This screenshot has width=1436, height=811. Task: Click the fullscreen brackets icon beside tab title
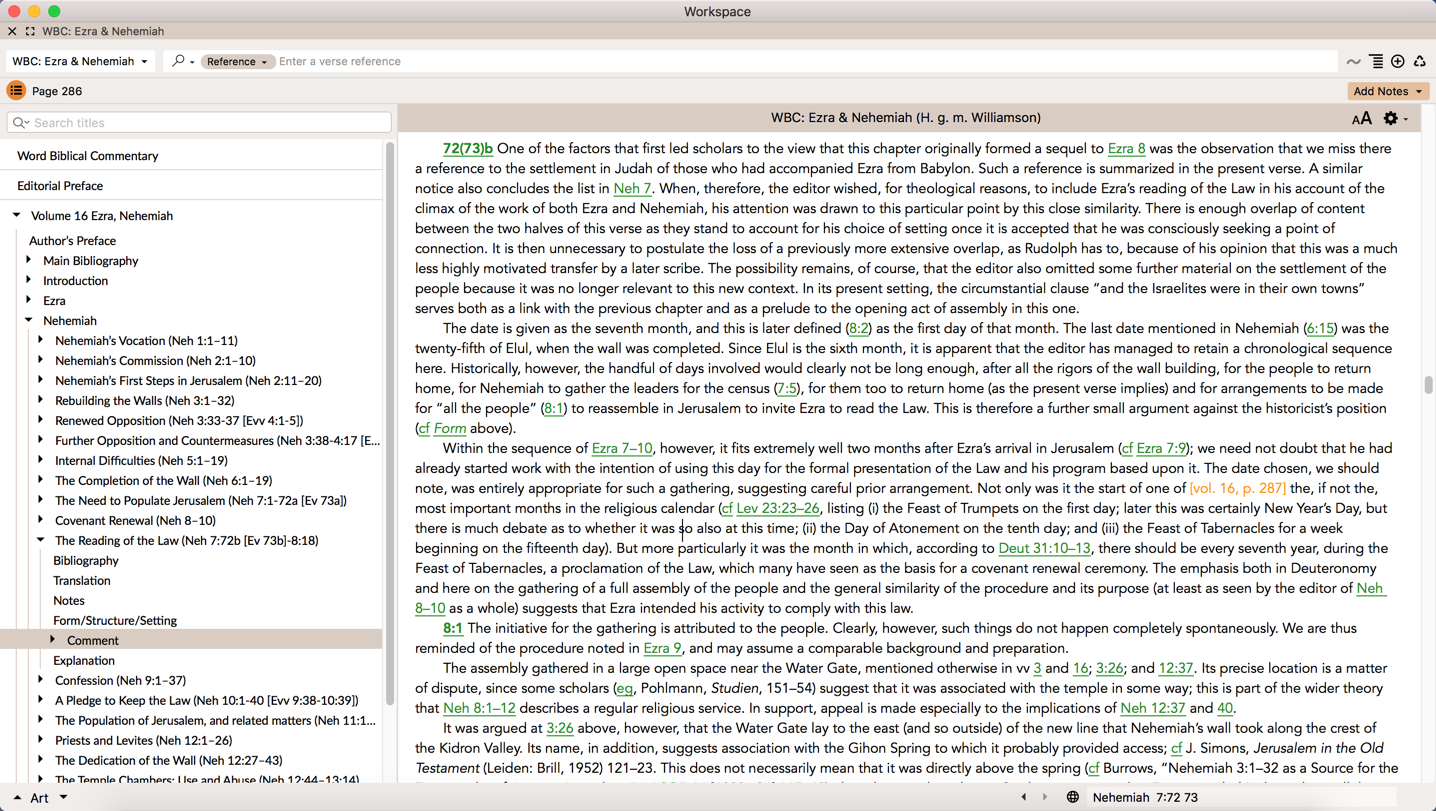click(x=30, y=32)
